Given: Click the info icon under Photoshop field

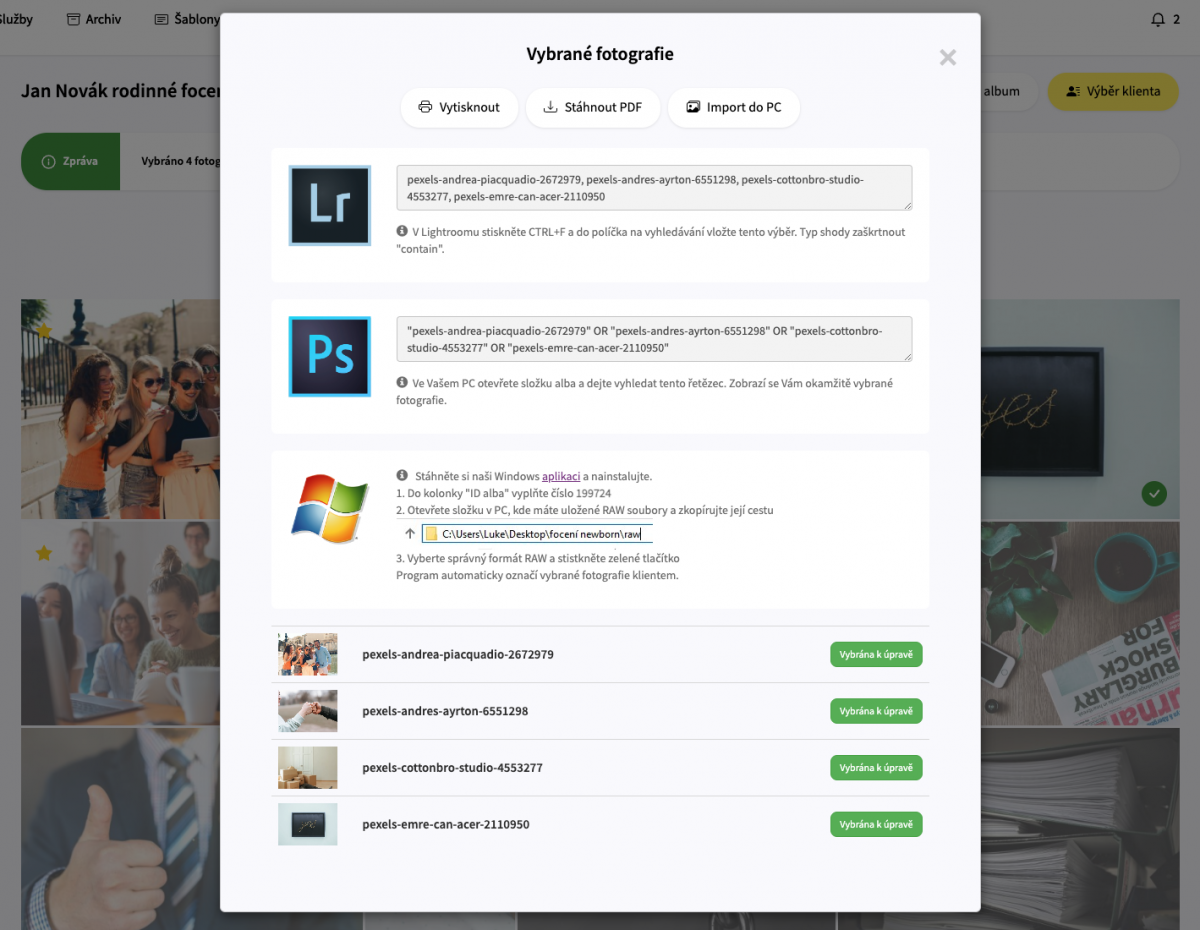Looking at the screenshot, I should (x=402, y=382).
